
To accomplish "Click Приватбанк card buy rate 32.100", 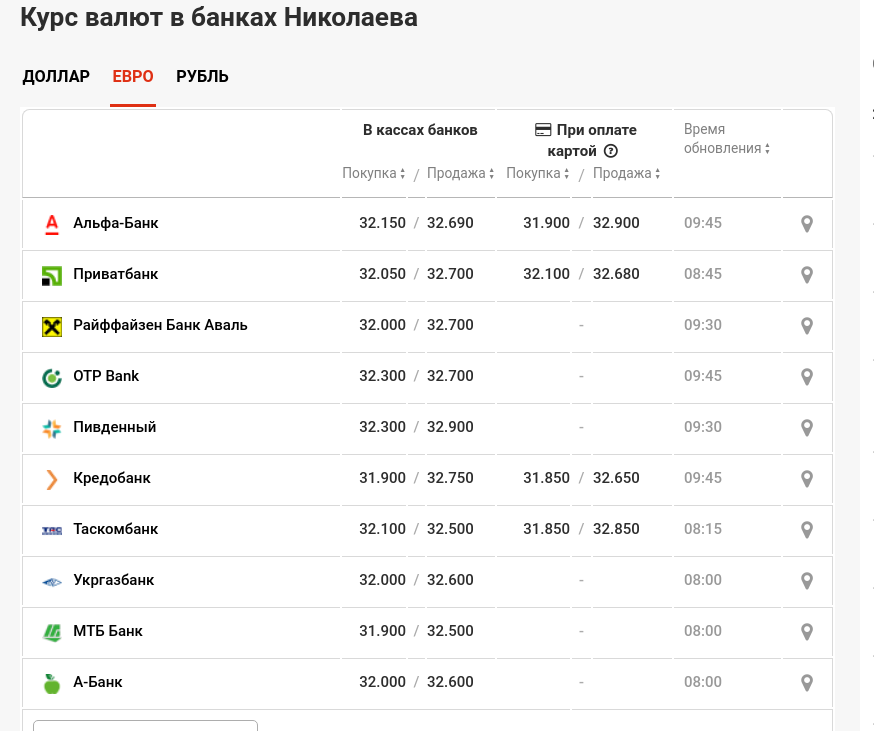I will (x=546, y=274).
